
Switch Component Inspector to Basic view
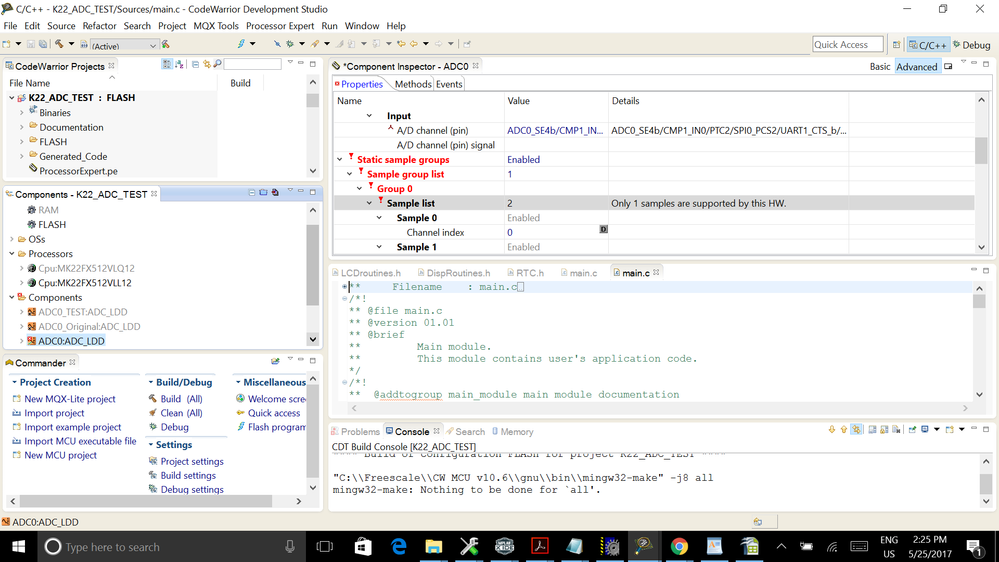pyautogui.click(x=880, y=67)
